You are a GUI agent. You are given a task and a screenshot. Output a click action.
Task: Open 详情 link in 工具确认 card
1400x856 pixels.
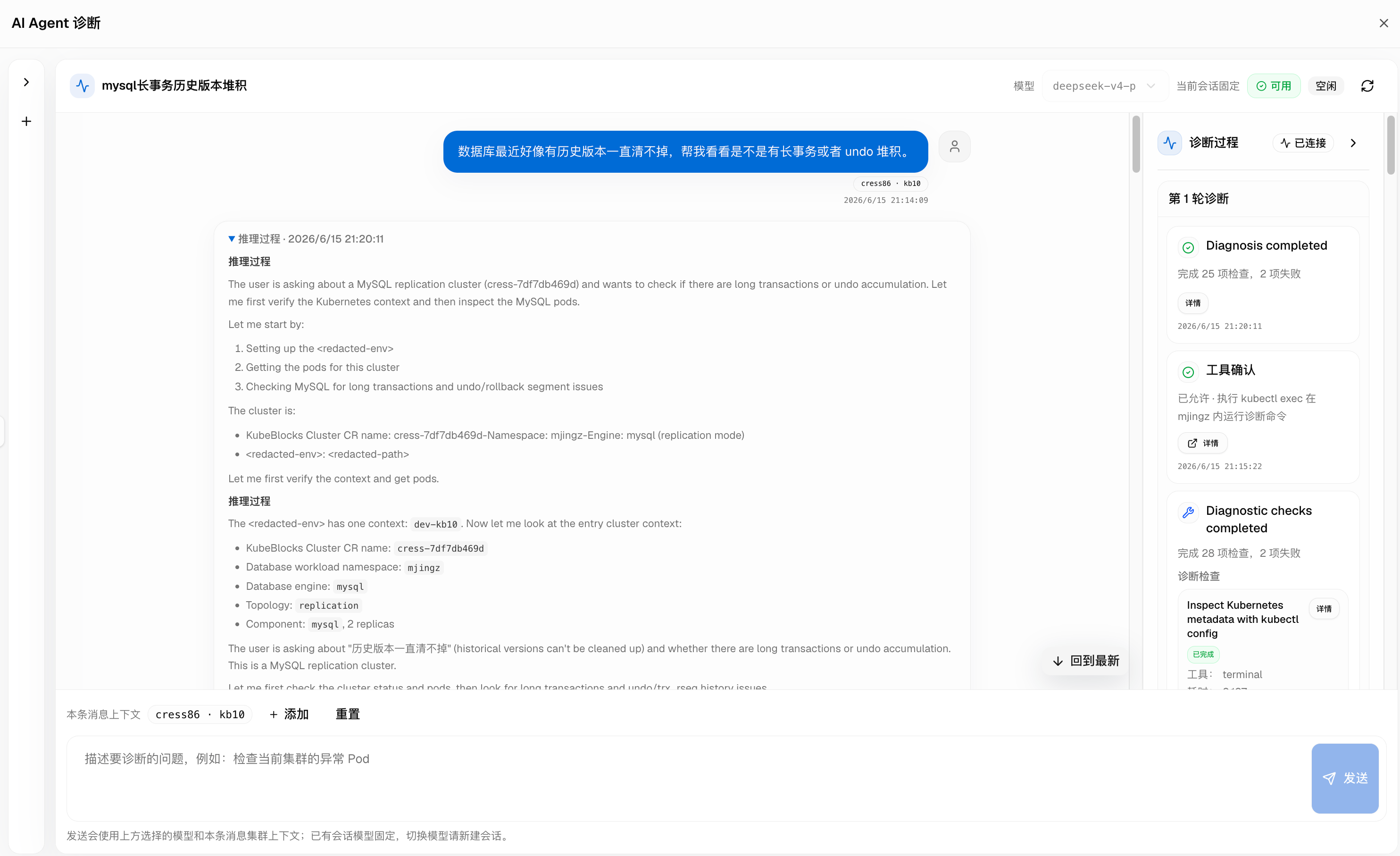coord(1202,444)
